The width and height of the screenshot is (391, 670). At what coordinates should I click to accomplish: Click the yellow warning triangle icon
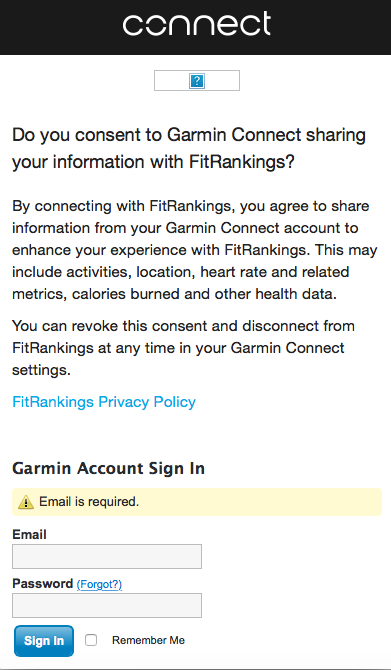click(x=26, y=502)
